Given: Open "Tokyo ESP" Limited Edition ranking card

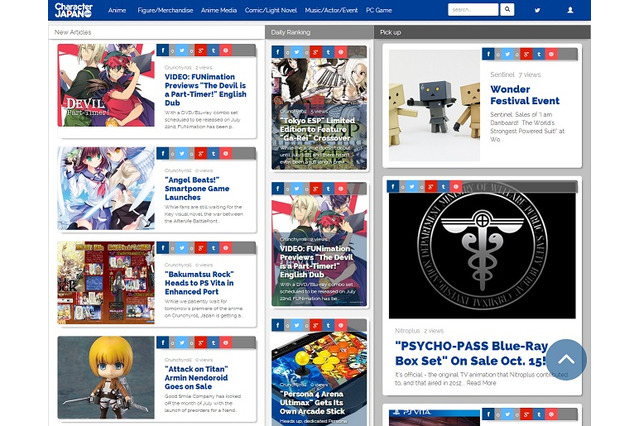Looking at the screenshot, I should (x=317, y=129).
